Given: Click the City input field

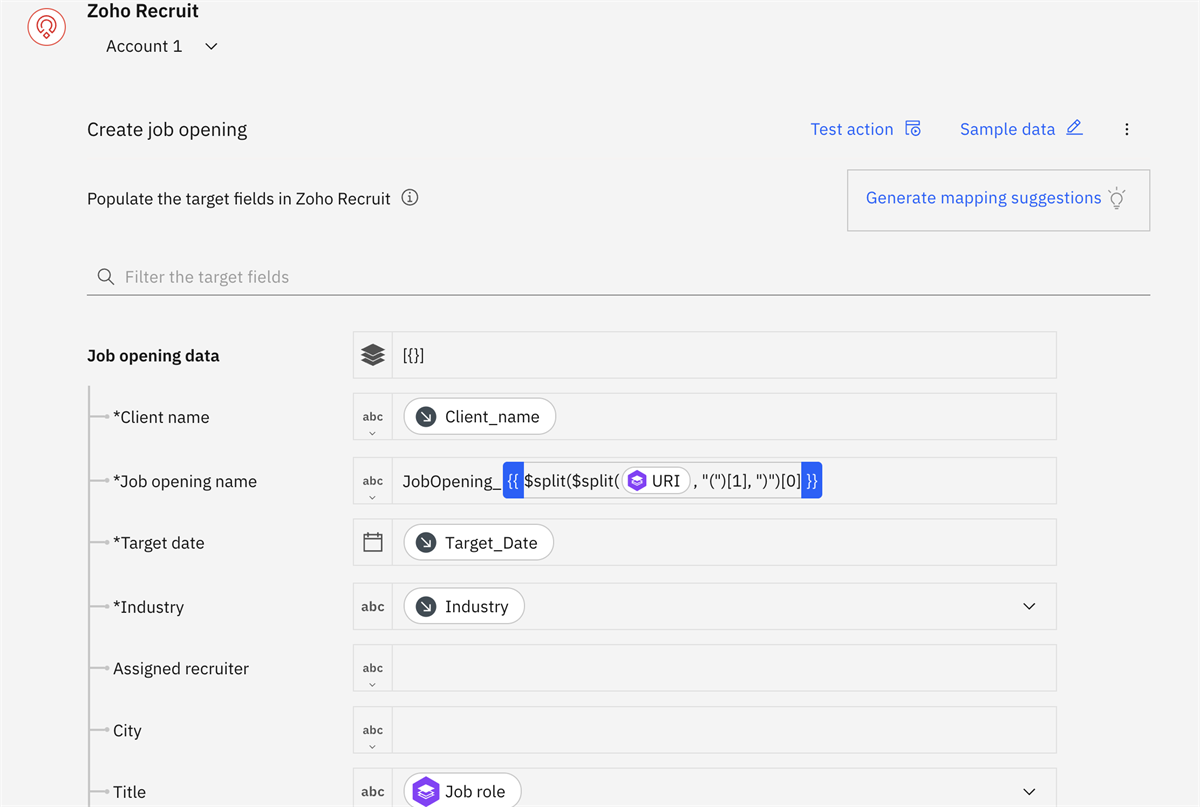Looking at the screenshot, I should click(x=724, y=730).
